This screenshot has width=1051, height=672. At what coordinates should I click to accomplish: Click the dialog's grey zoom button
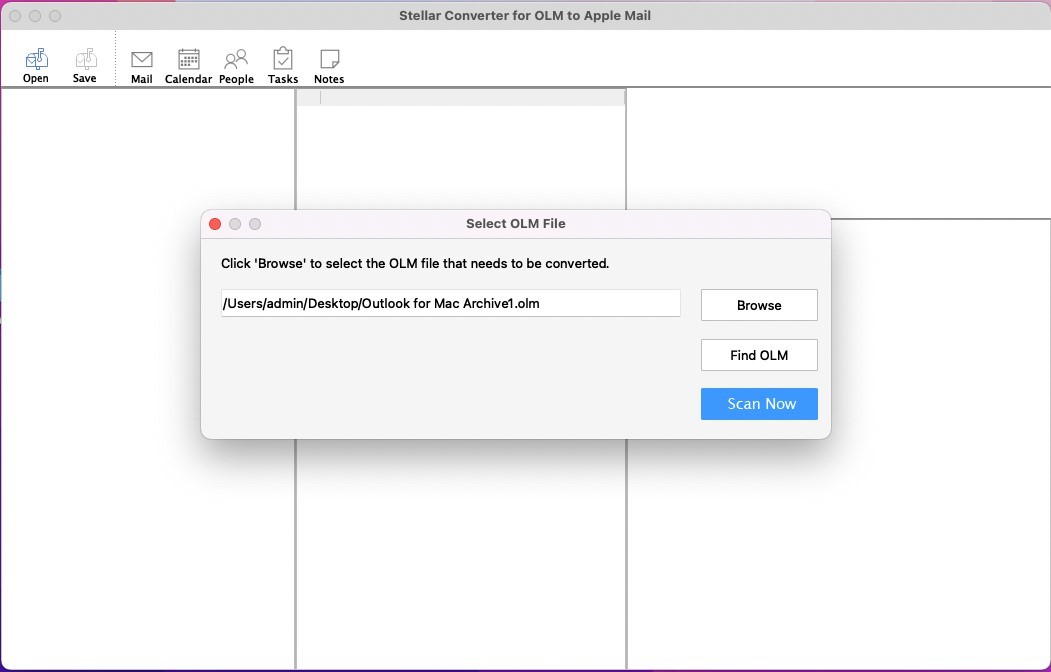pyautogui.click(x=255, y=224)
